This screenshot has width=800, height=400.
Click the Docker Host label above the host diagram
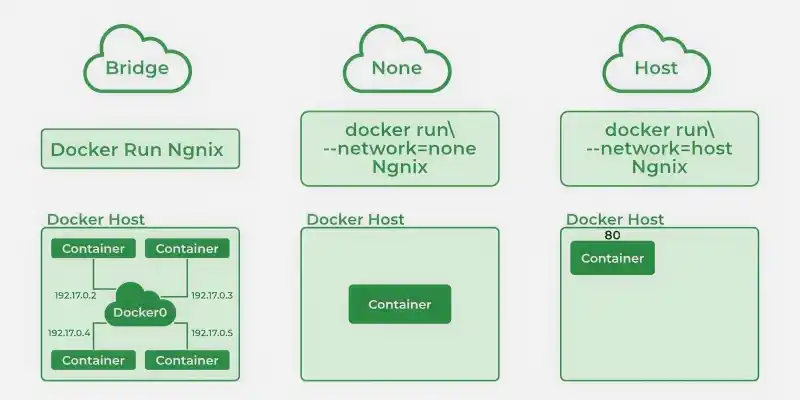(x=615, y=219)
